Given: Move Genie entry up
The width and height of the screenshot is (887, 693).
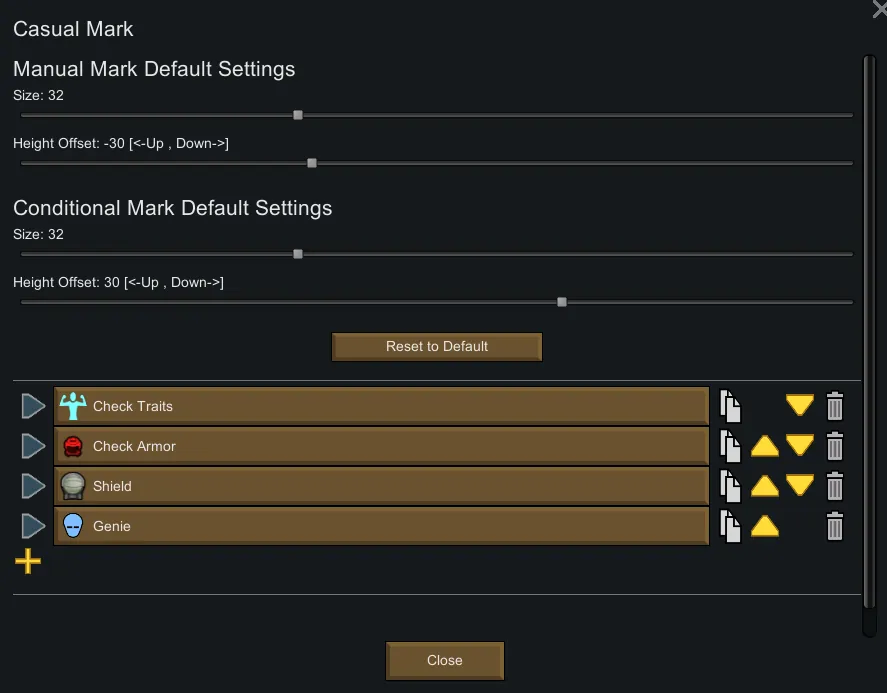Looking at the screenshot, I should (x=765, y=526).
